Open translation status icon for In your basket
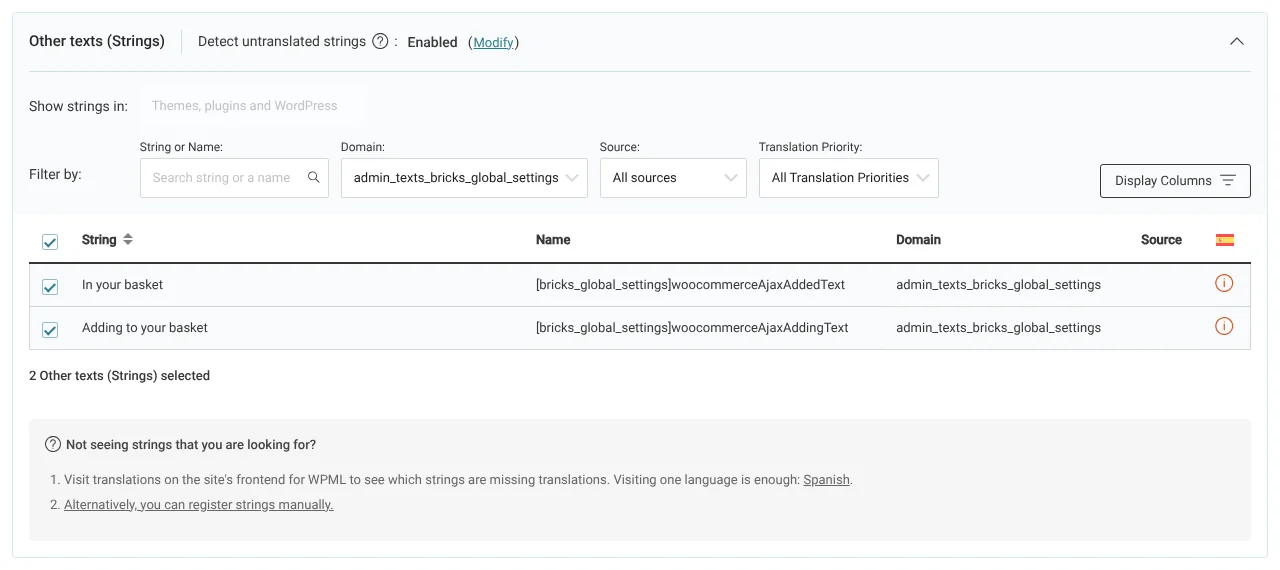This screenshot has width=1280, height=570. (1224, 284)
